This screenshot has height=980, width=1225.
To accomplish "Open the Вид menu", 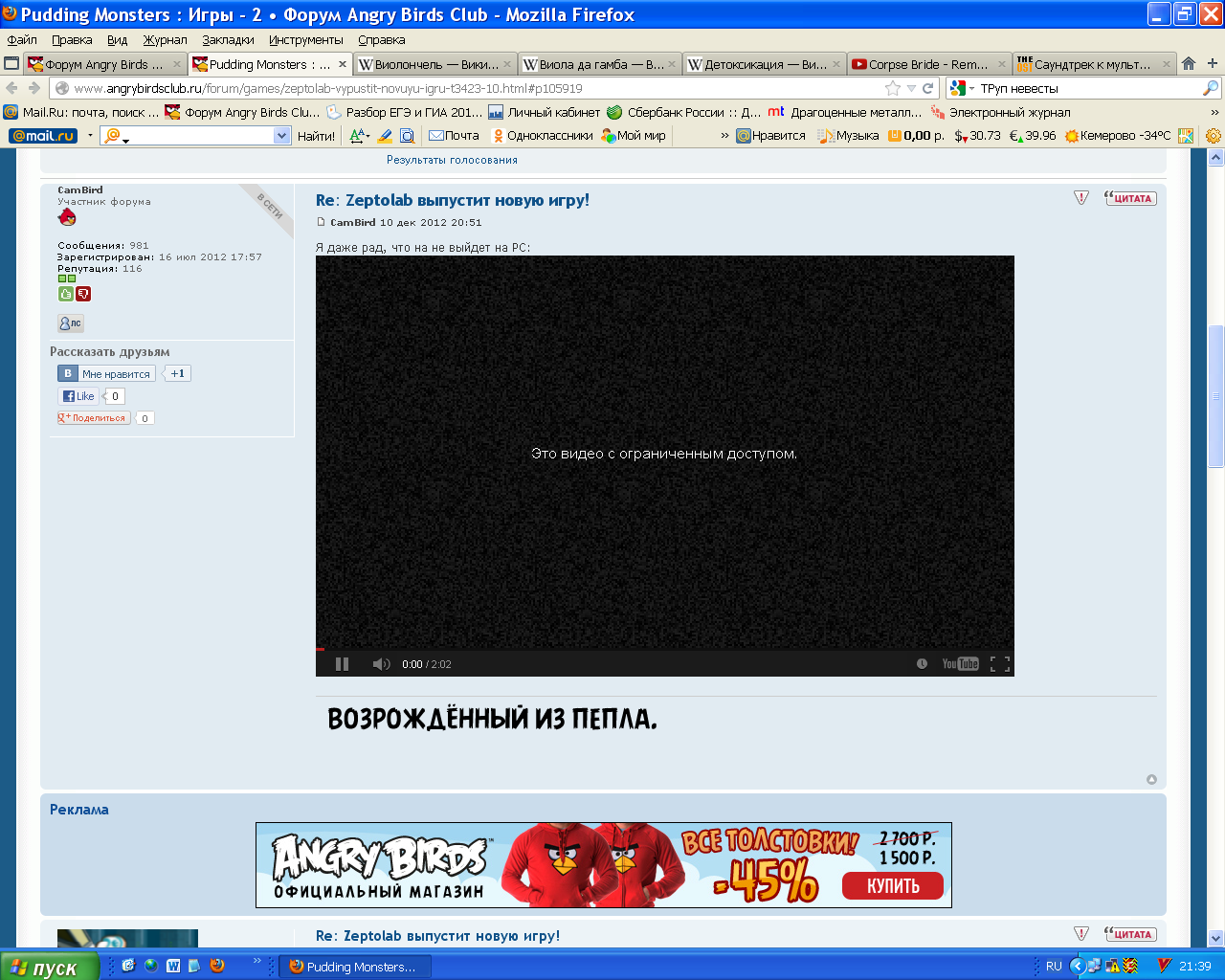I will pyautogui.click(x=118, y=40).
